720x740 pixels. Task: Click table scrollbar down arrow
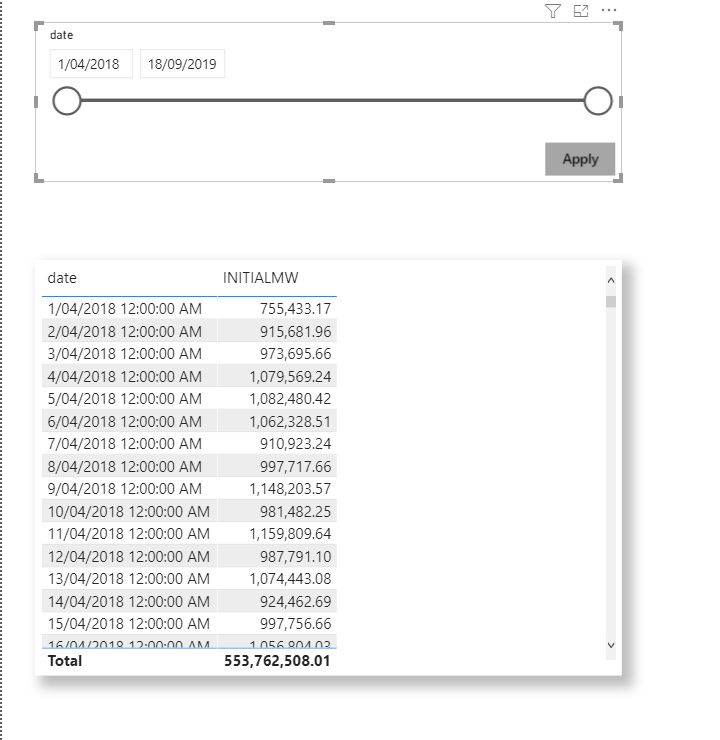[x=611, y=646]
